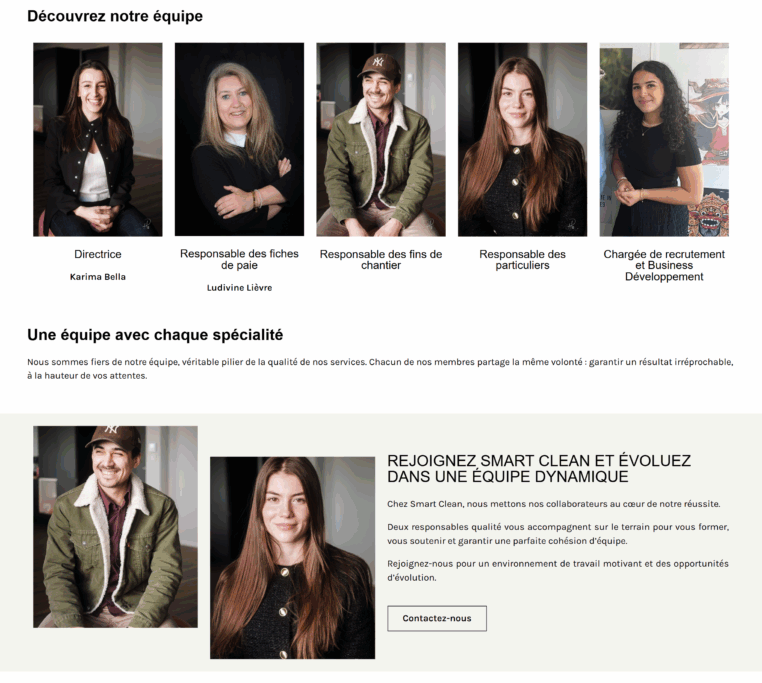Click the Une équipe avec chaque spécialité heading

[x=155, y=335]
